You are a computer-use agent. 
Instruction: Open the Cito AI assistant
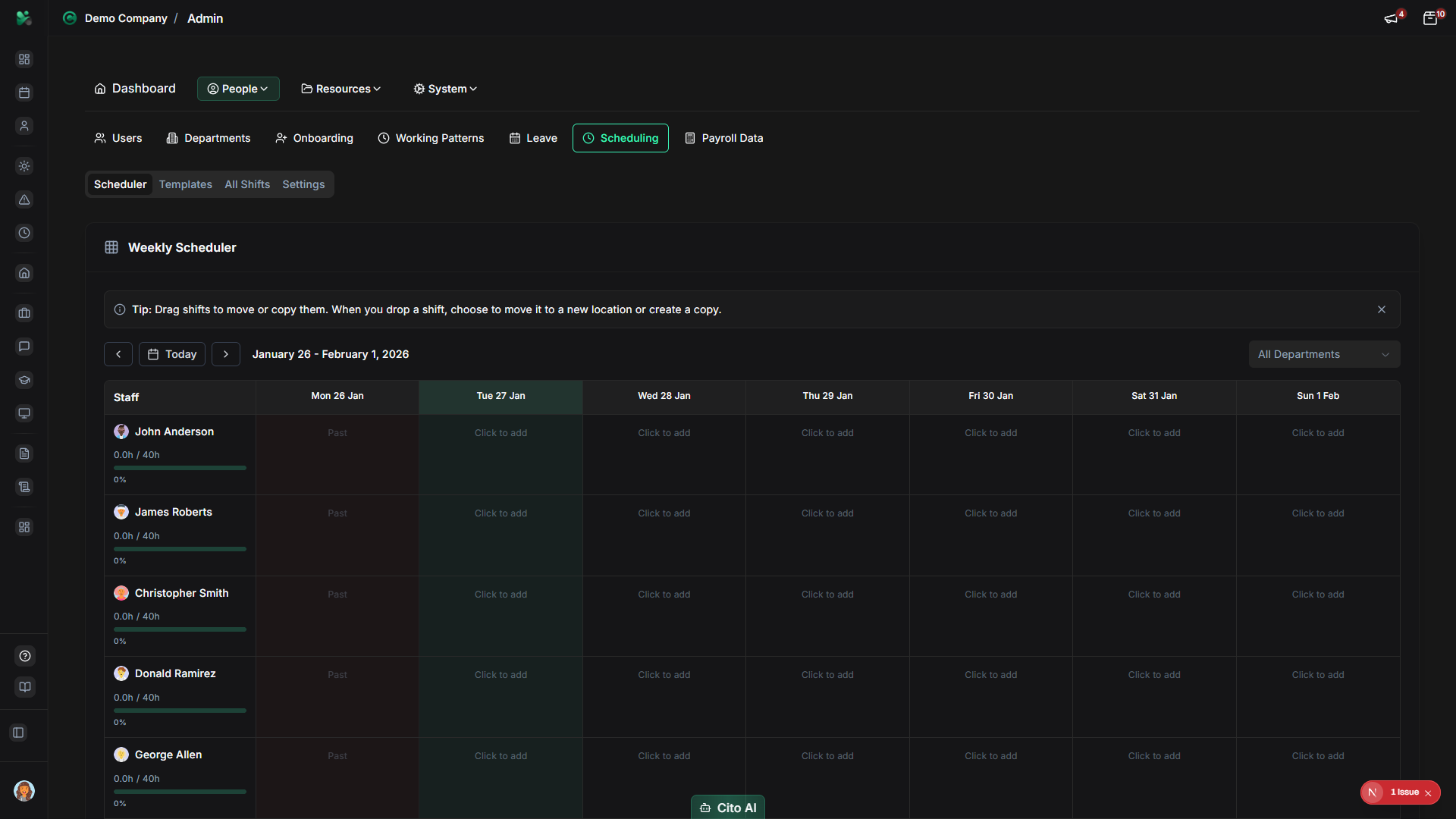[727, 808]
